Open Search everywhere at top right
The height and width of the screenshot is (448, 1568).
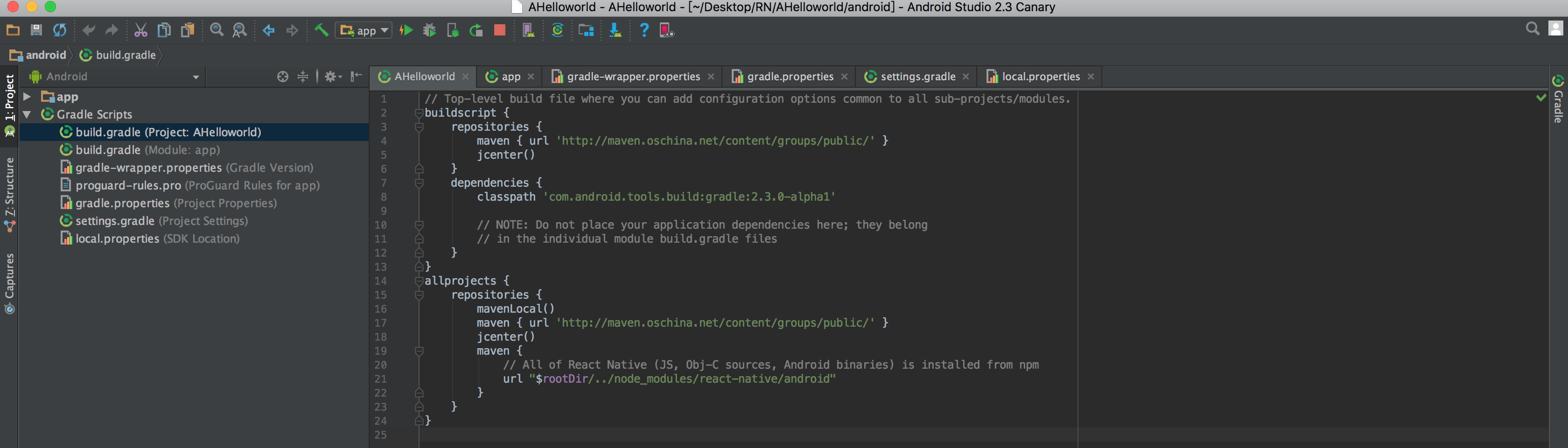click(x=1533, y=29)
